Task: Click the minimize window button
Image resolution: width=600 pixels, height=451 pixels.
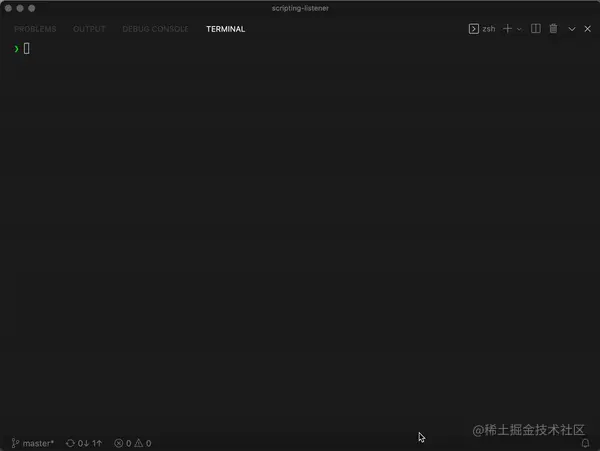Action: pos(20,8)
